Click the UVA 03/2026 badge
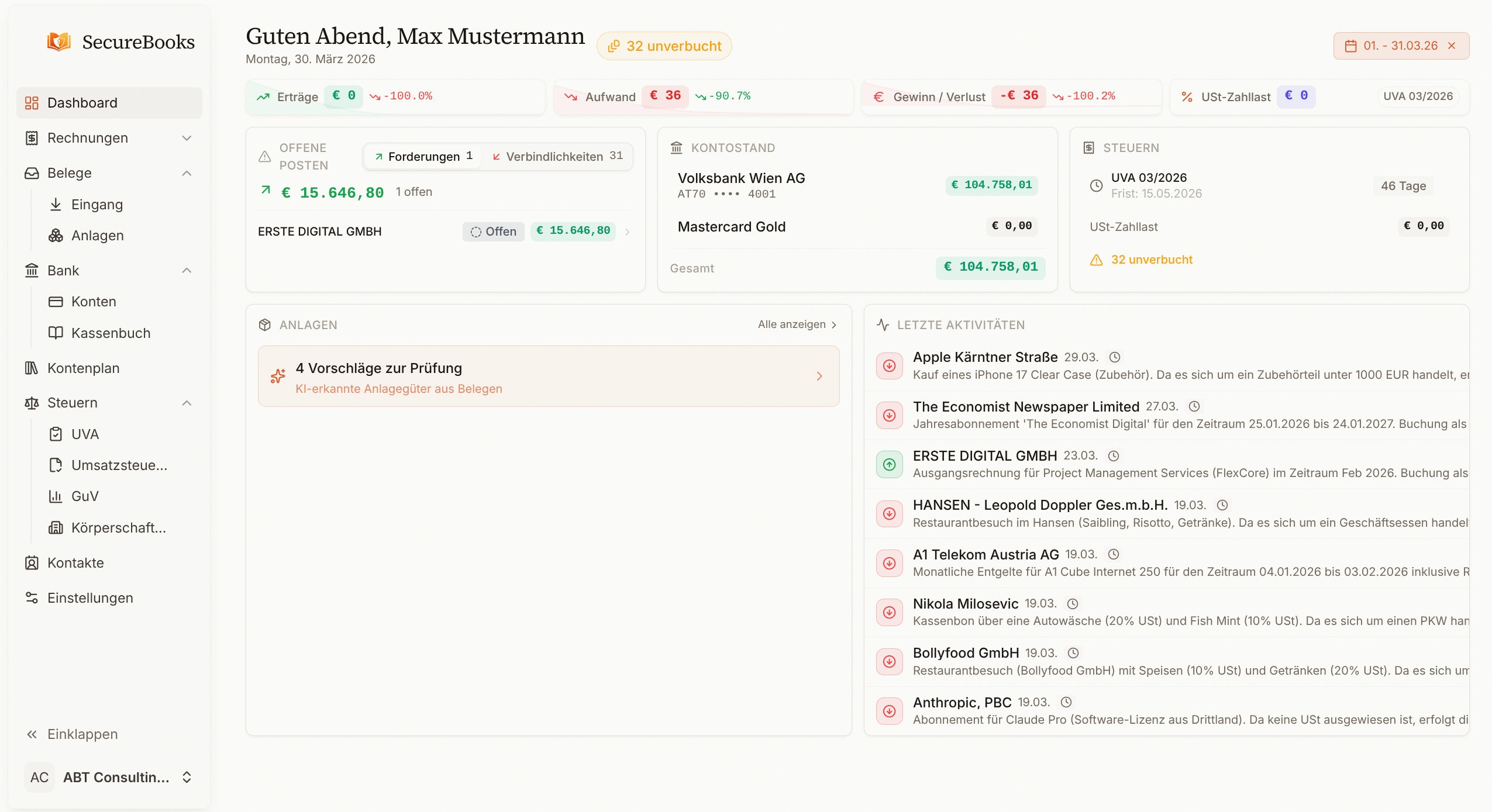This screenshot has width=1492, height=812. [x=1418, y=96]
